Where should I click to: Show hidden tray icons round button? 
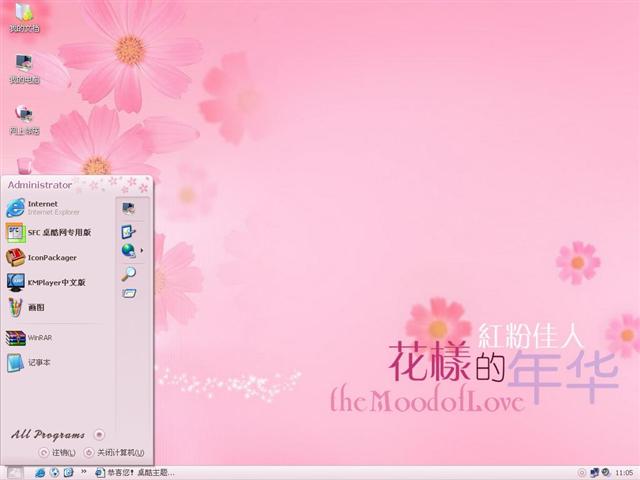coord(582,473)
